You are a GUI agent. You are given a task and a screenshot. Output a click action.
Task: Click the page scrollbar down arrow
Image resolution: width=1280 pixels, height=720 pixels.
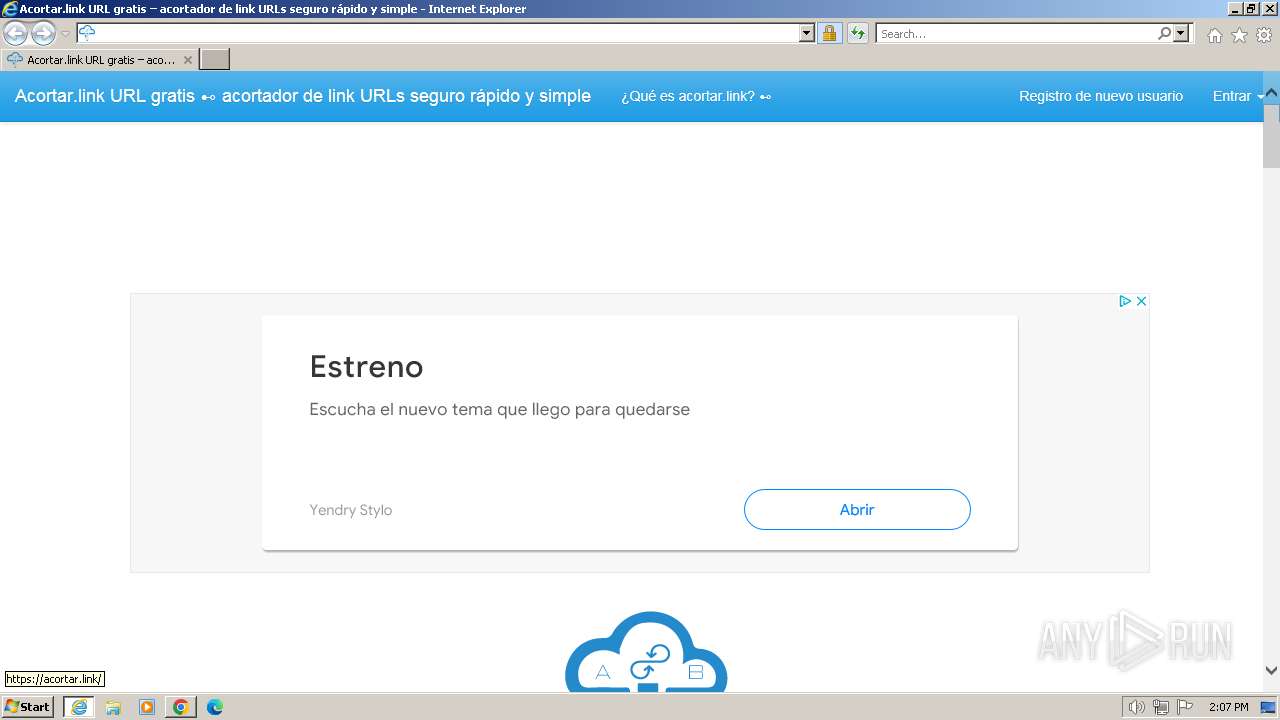pos(1271,671)
